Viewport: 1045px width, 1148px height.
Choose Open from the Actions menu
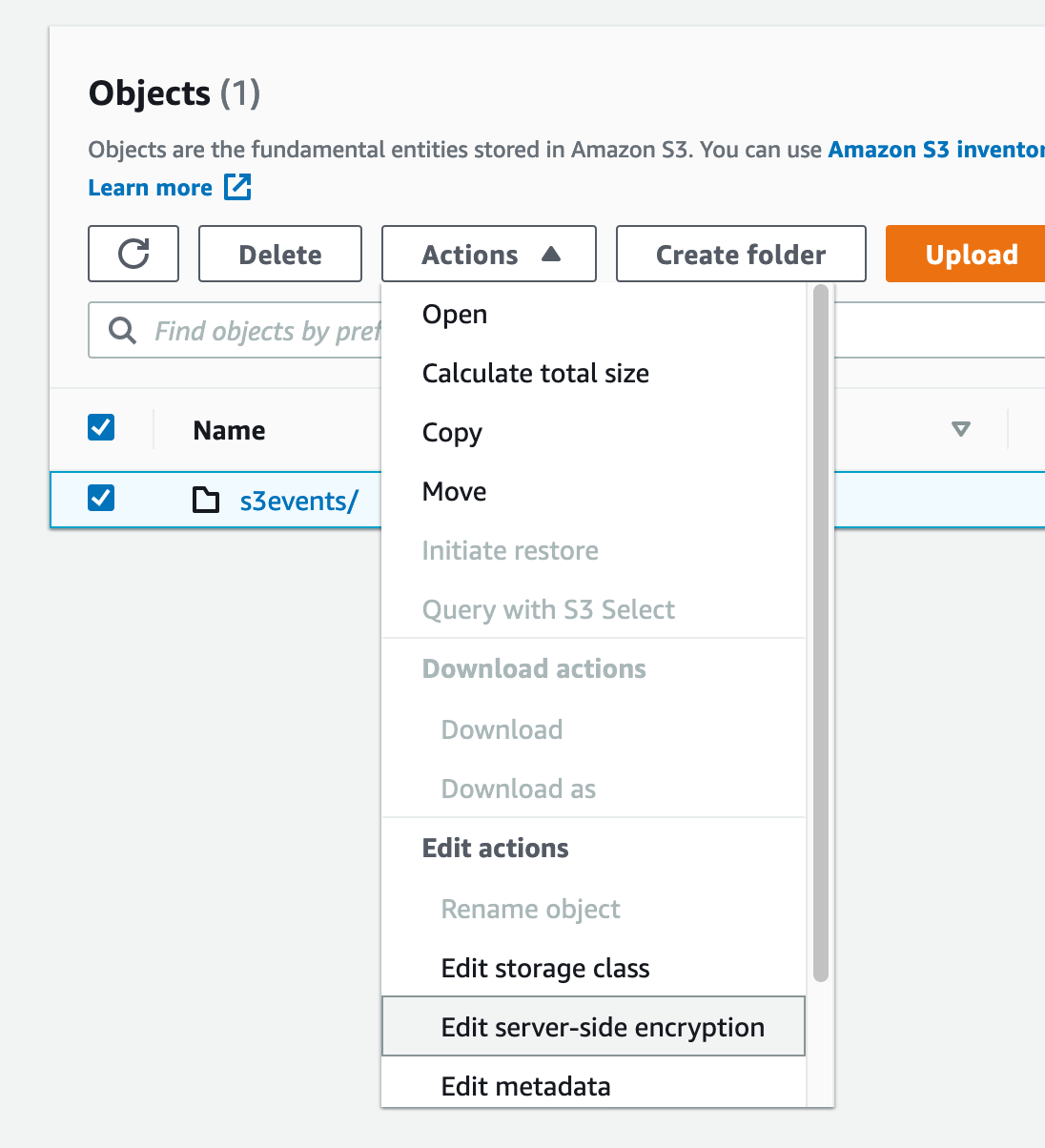[455, 315]
